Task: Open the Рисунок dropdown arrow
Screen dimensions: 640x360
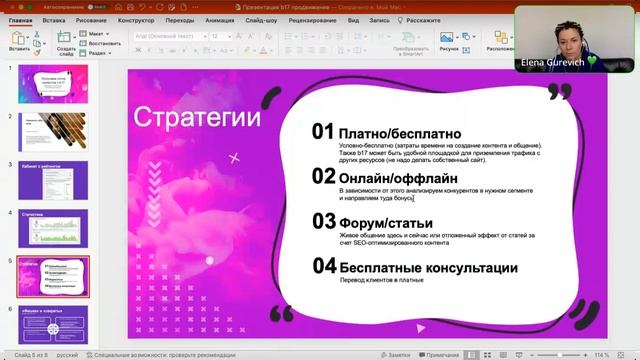Action: pyautogui.click(x=457, y=38)
